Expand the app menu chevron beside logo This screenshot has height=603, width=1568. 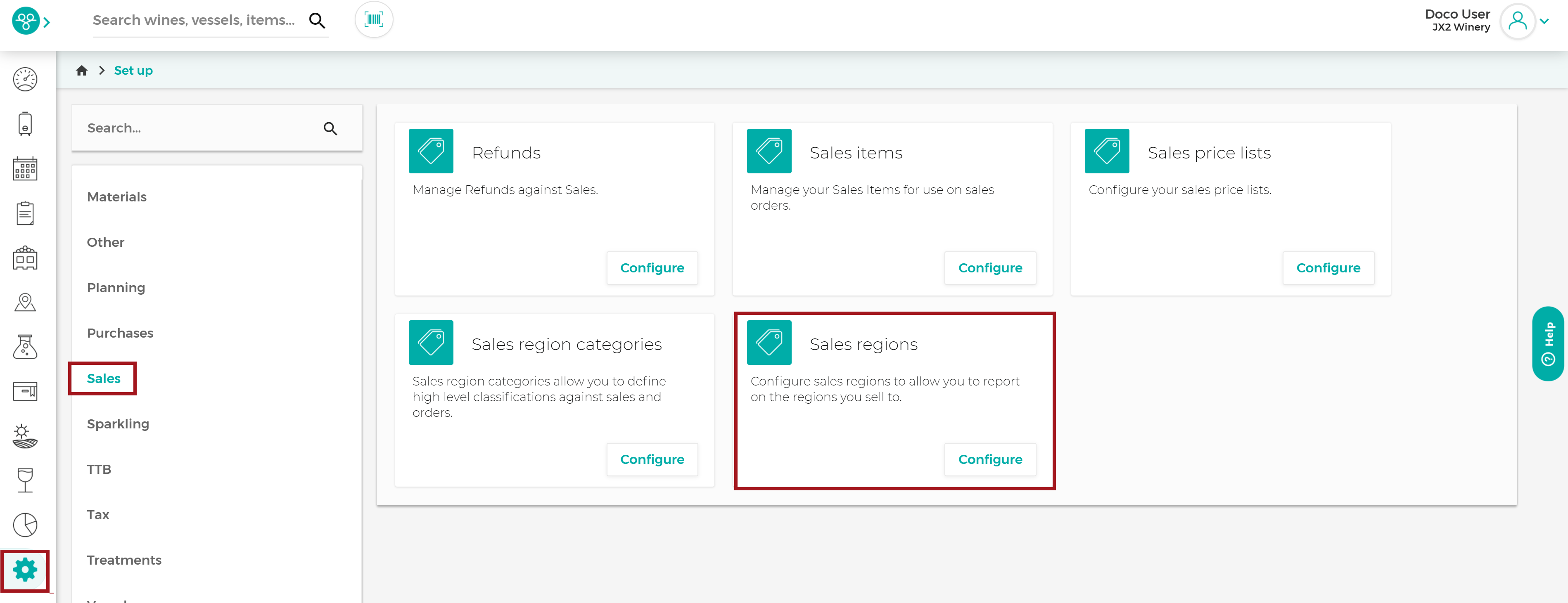[x=46, y=23]
